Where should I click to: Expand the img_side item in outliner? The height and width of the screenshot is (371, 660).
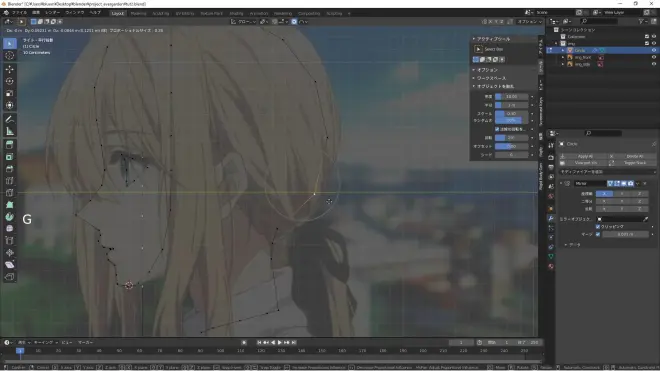[563, 64]
